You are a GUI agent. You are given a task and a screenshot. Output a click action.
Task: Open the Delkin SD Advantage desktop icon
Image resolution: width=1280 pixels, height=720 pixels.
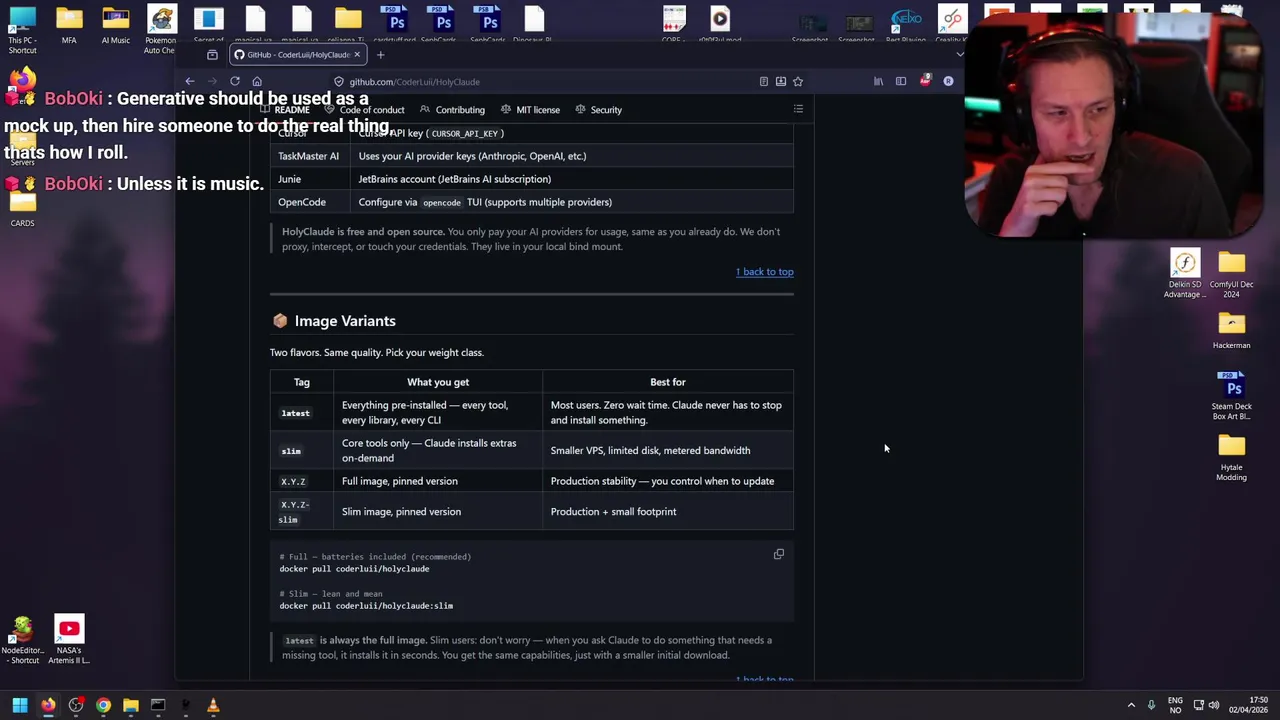1185,273
